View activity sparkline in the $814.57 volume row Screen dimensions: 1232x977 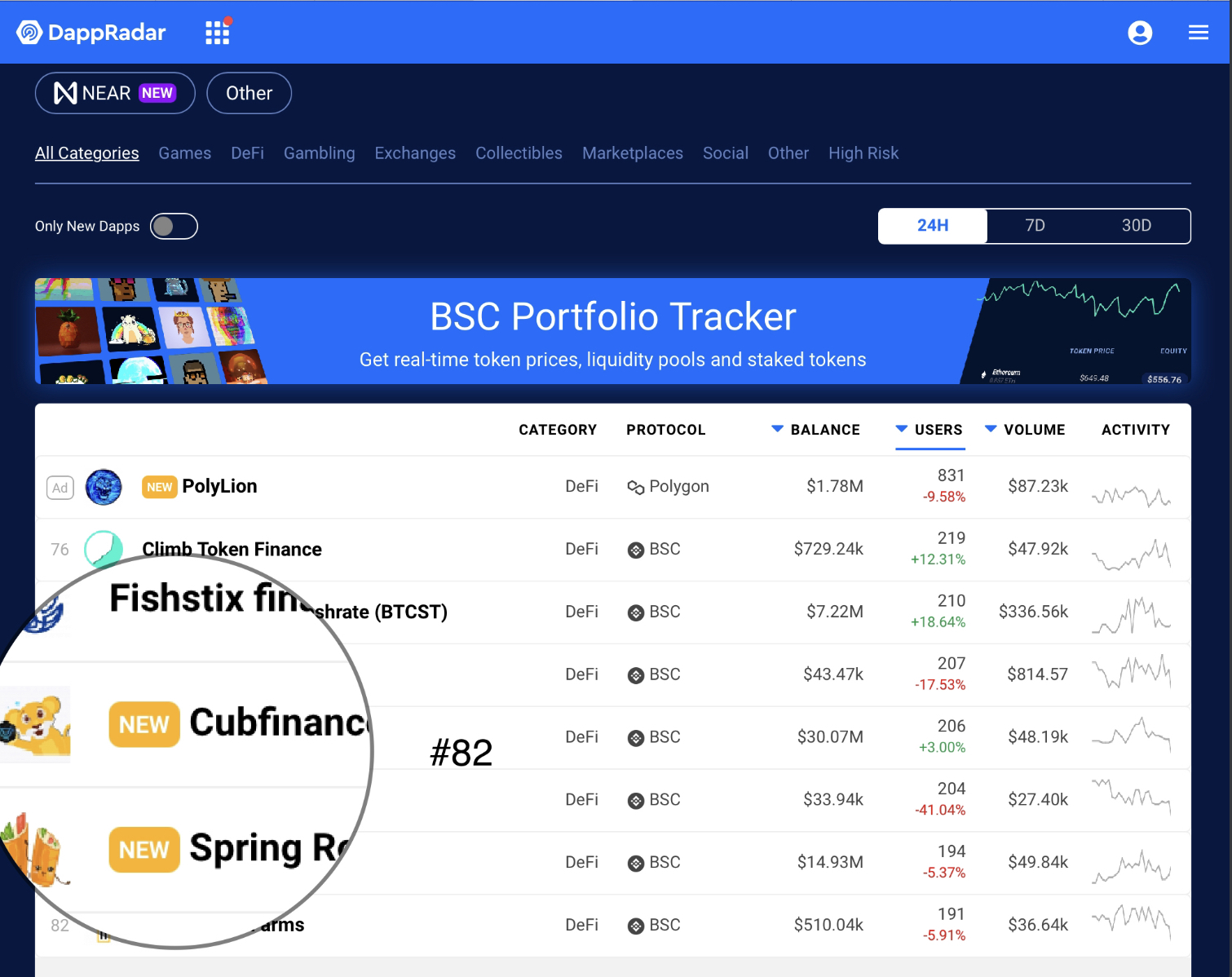(1132, 673)
